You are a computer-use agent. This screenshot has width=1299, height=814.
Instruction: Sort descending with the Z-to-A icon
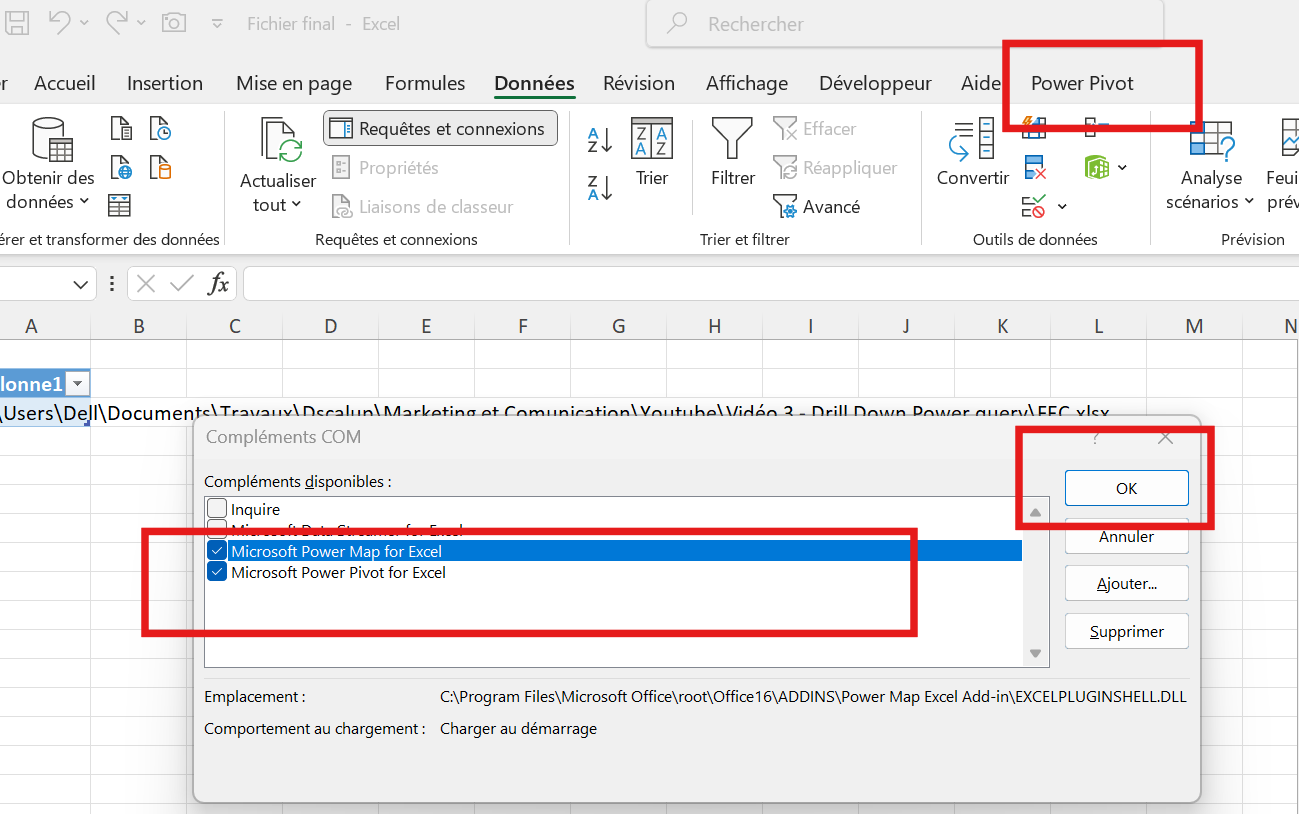600,187
